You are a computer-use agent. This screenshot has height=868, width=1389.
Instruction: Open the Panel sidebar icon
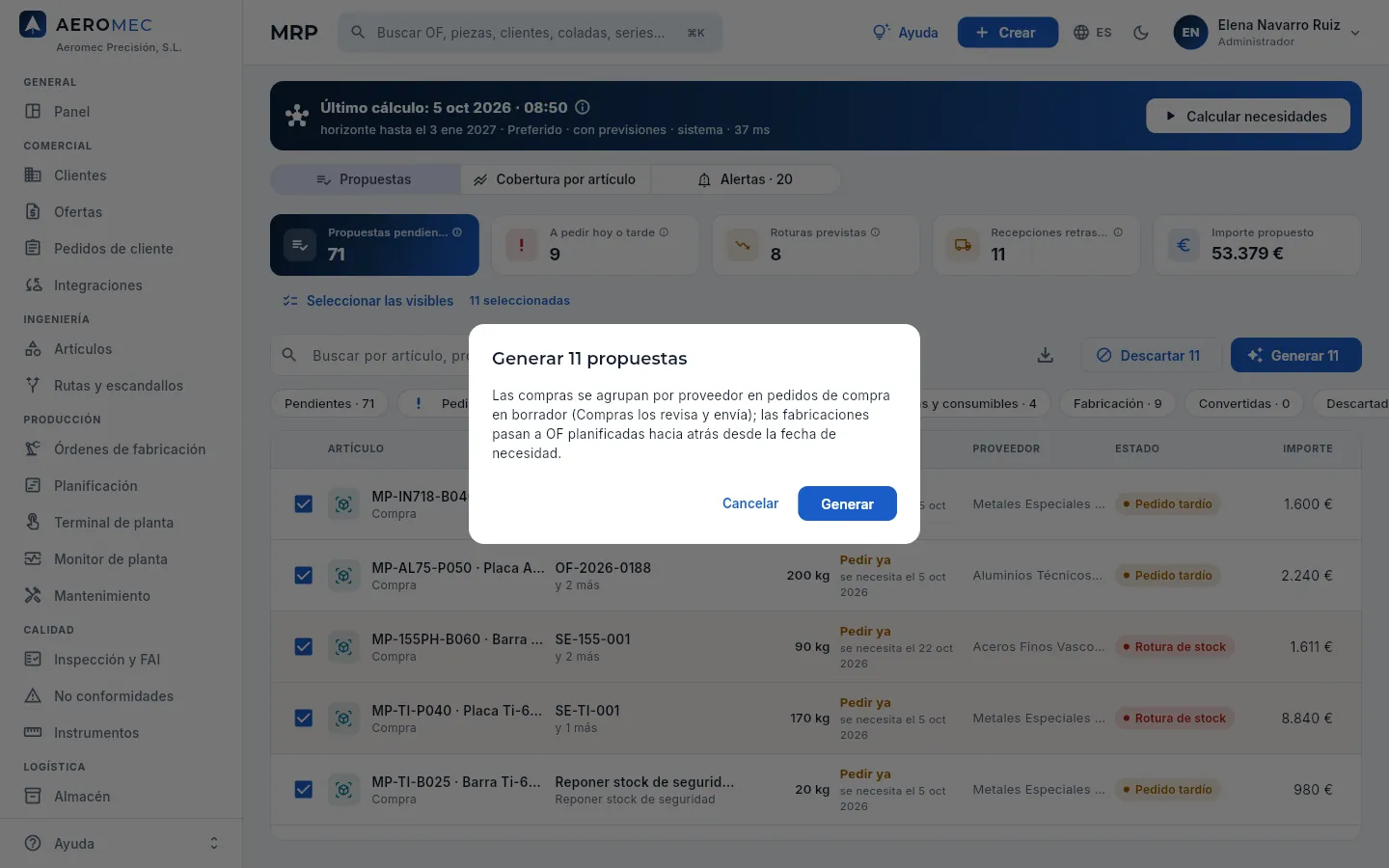pos(33,111)
